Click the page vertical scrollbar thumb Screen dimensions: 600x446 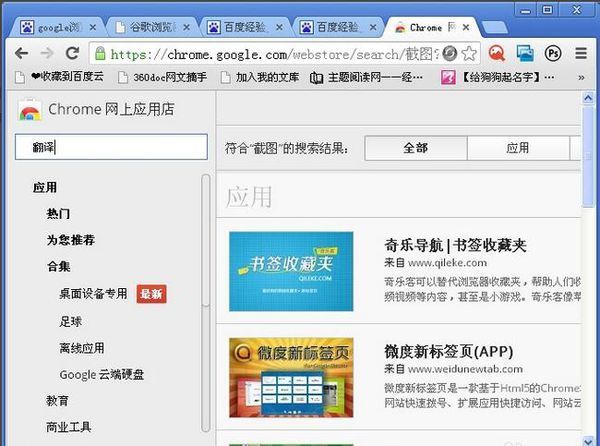click(x=588, y=157)
